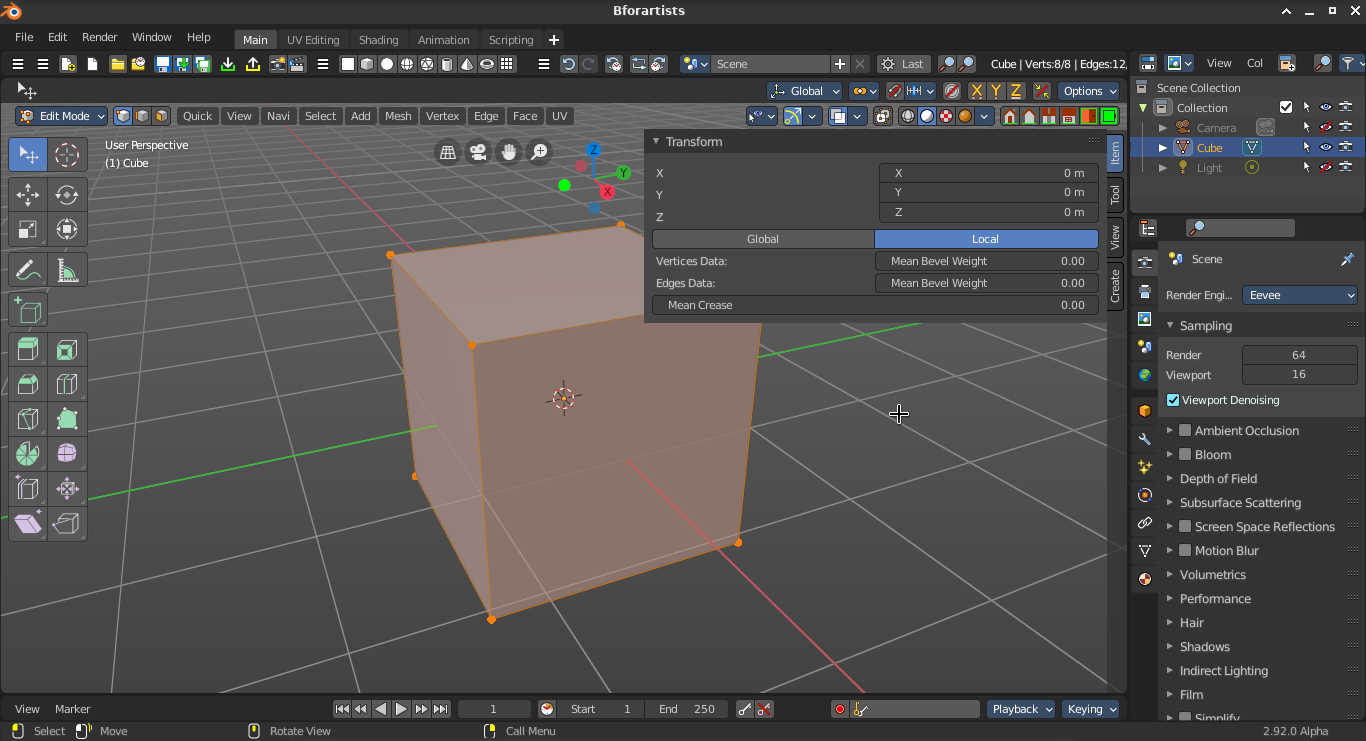Enable the Bloom checkbox
Viewport: 1366px width, 741px height.
[x=1185, y=454]
